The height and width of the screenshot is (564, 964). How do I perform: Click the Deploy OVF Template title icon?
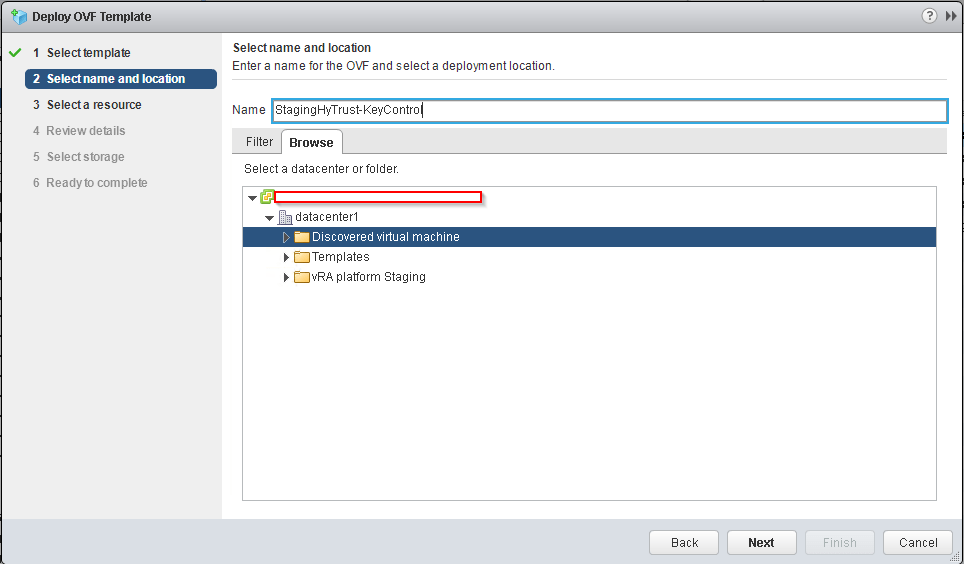point(18,17)
